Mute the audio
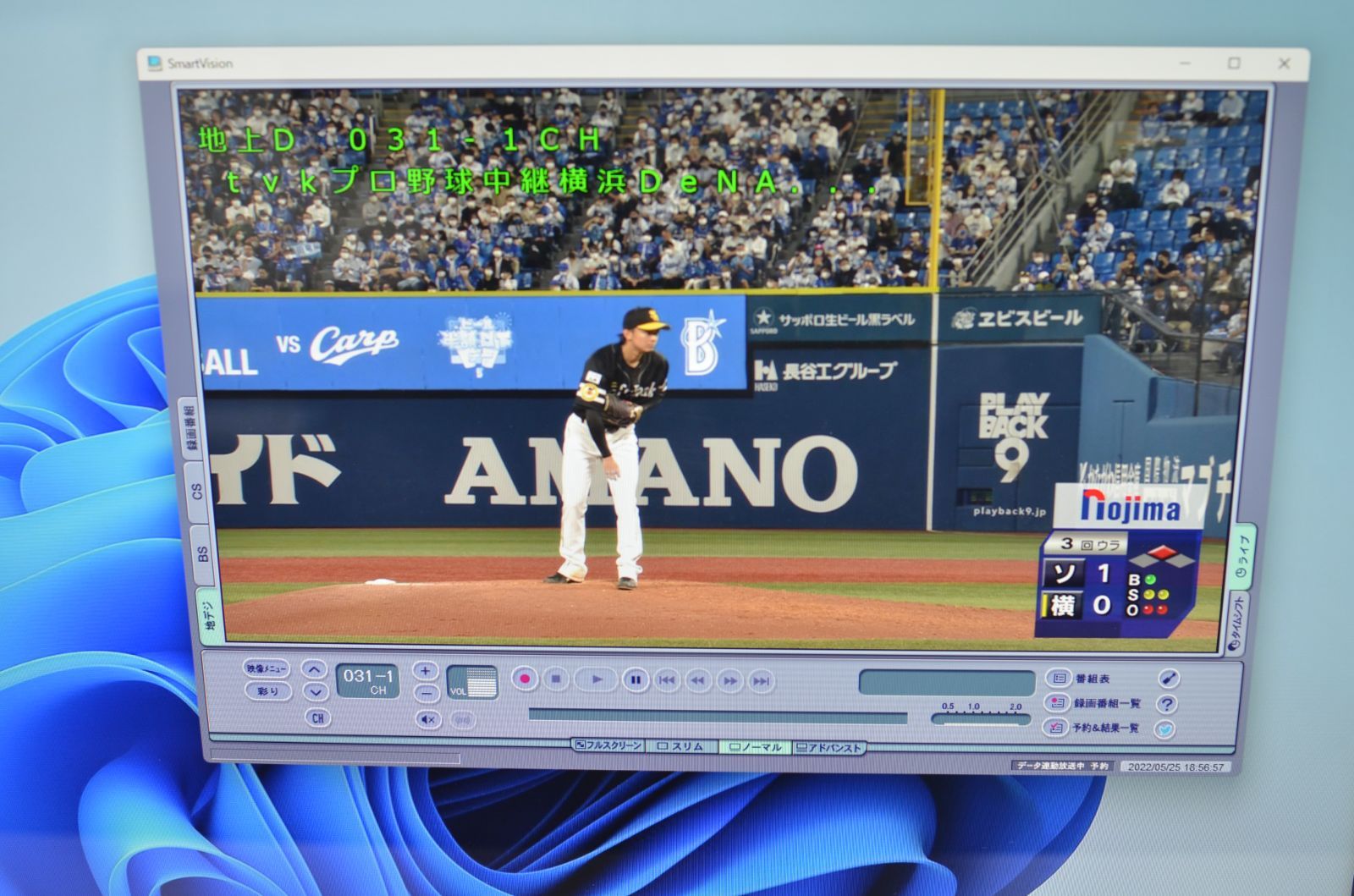This screenshot has width=1354, height=896. (x=428, y=720)
